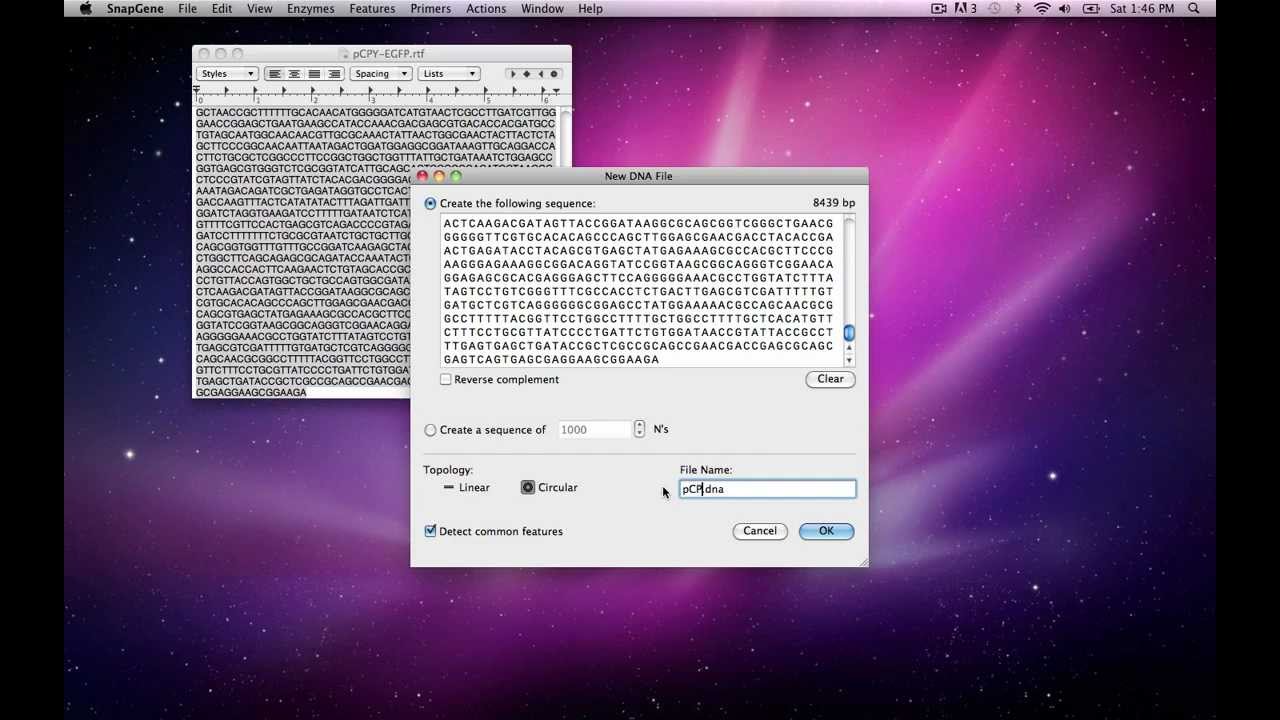The height and width of the screenshot is (720, 1280).
Task: Select the Linear topology icon
Action: 448,488
